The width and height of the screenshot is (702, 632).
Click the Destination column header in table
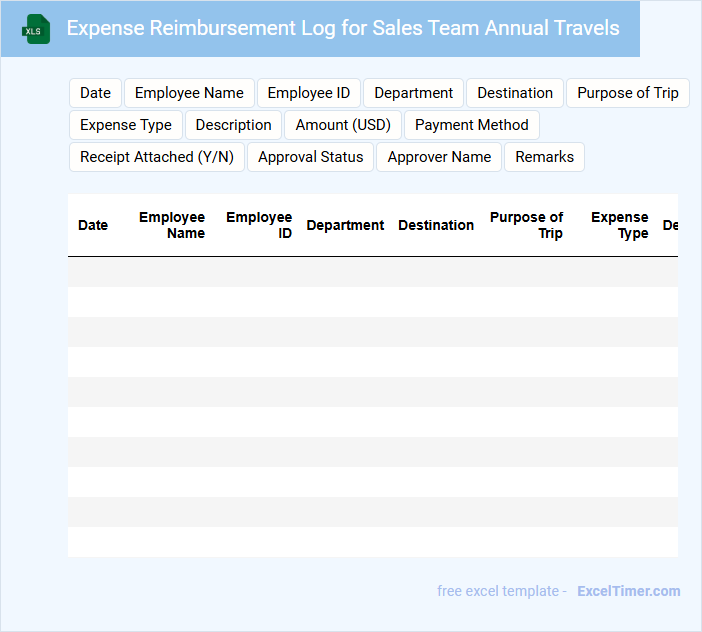[x=436, y=225]
